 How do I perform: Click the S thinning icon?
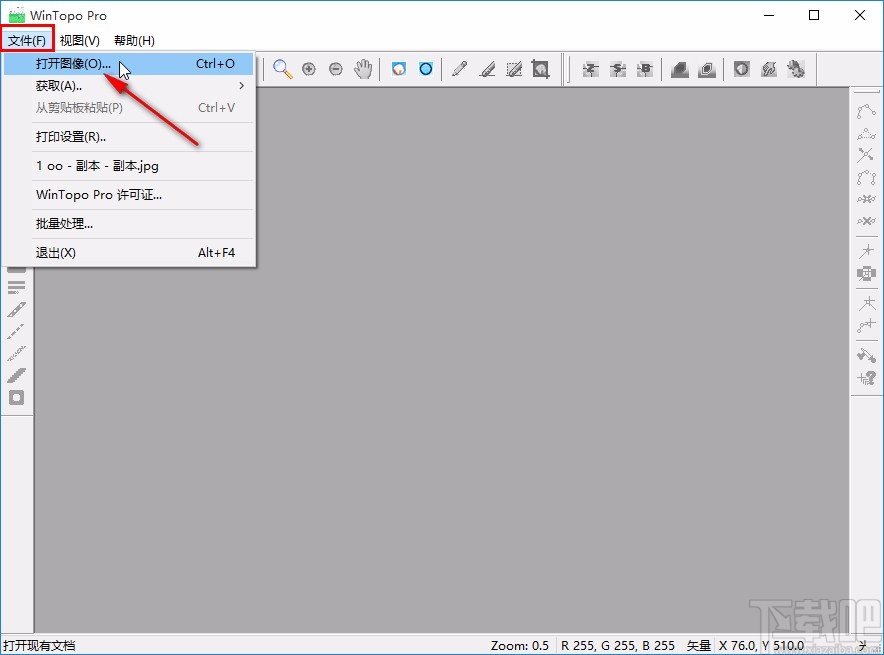point(617,69)
